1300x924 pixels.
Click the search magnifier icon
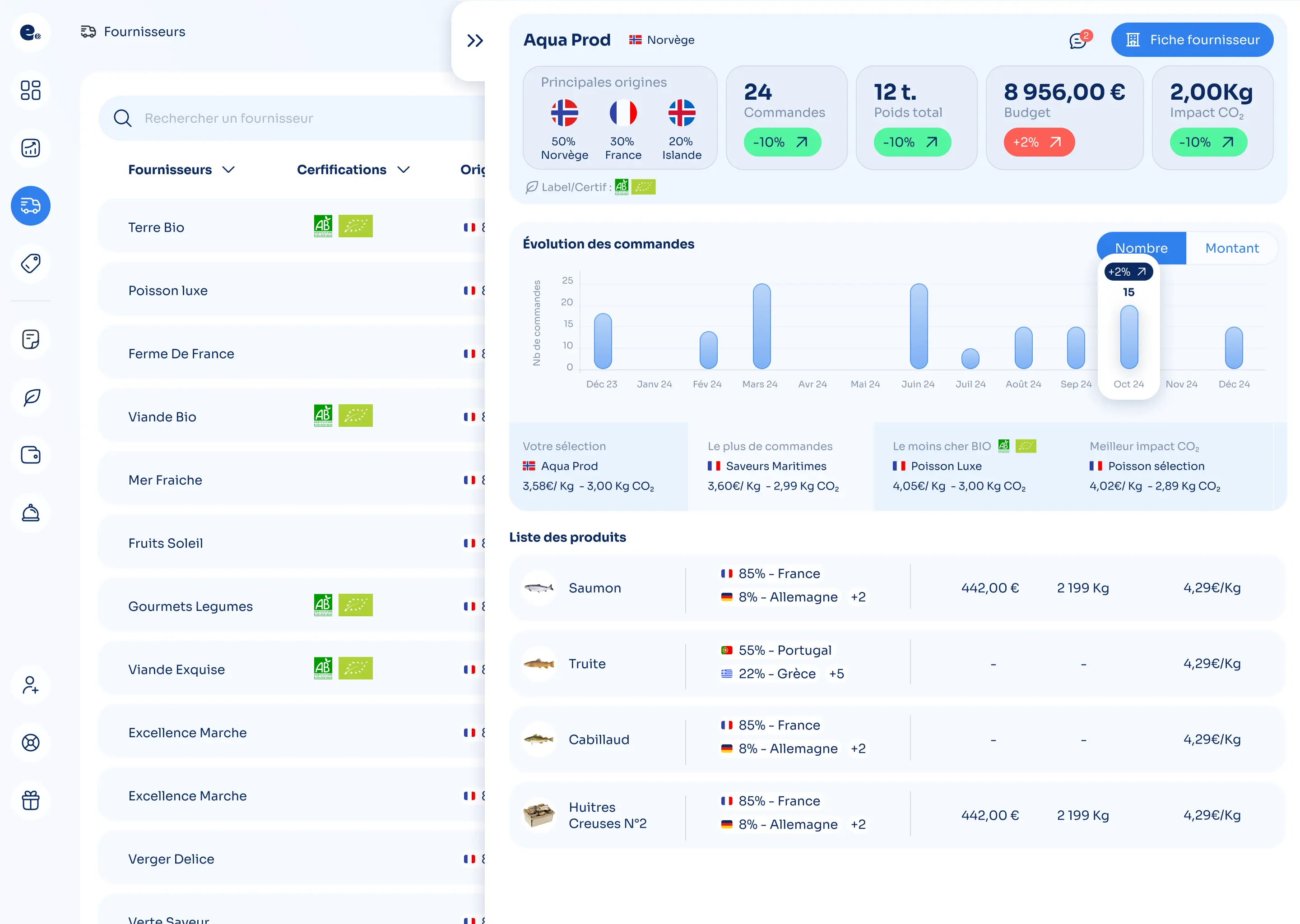point(122,118)
